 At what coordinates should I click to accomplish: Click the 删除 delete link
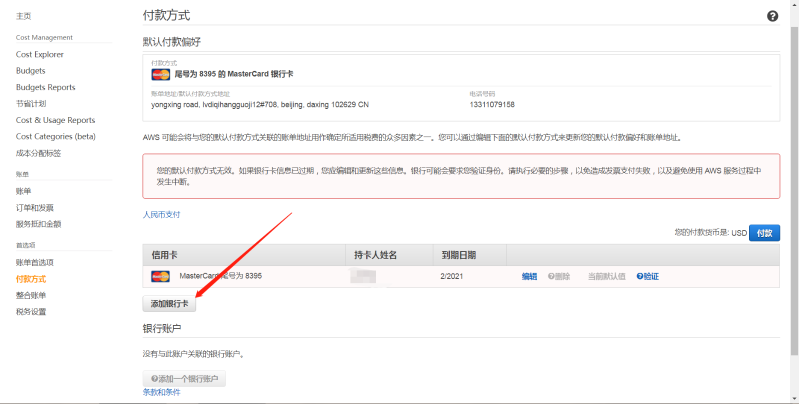(x=559, y=276)
